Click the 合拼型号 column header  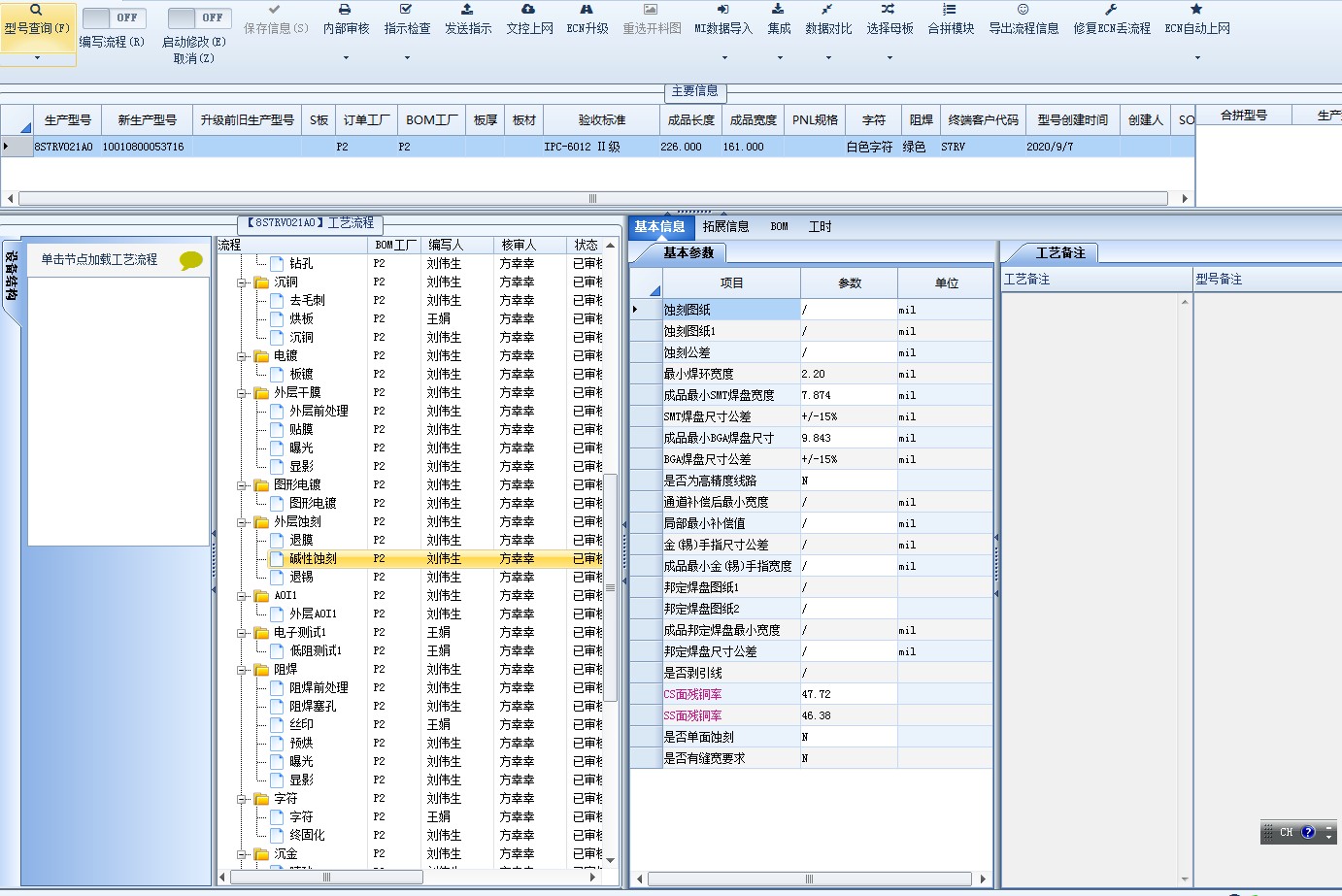(1244, 116)
